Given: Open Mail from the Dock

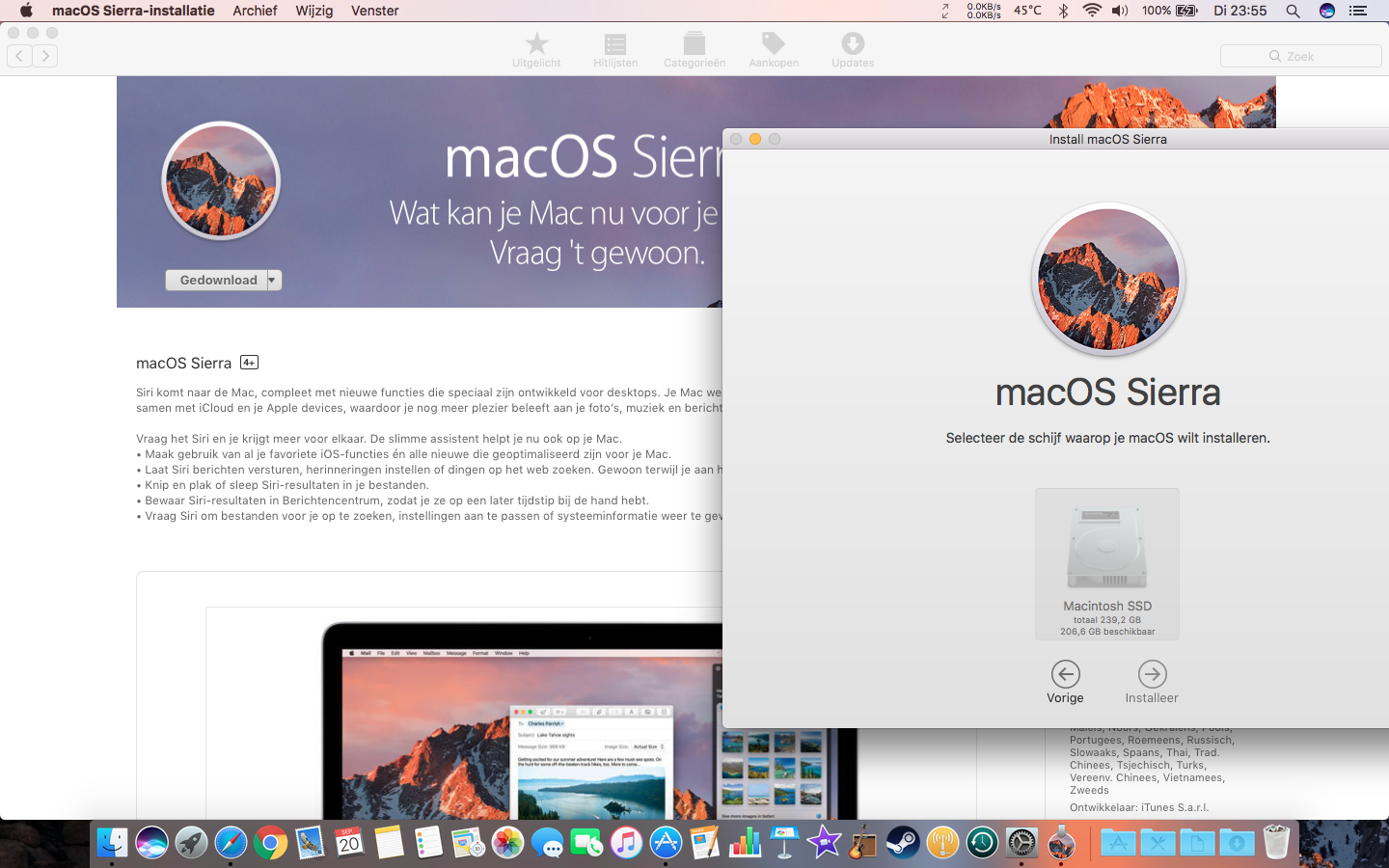Looking at the screenshot, I should (x=310, y=843).
